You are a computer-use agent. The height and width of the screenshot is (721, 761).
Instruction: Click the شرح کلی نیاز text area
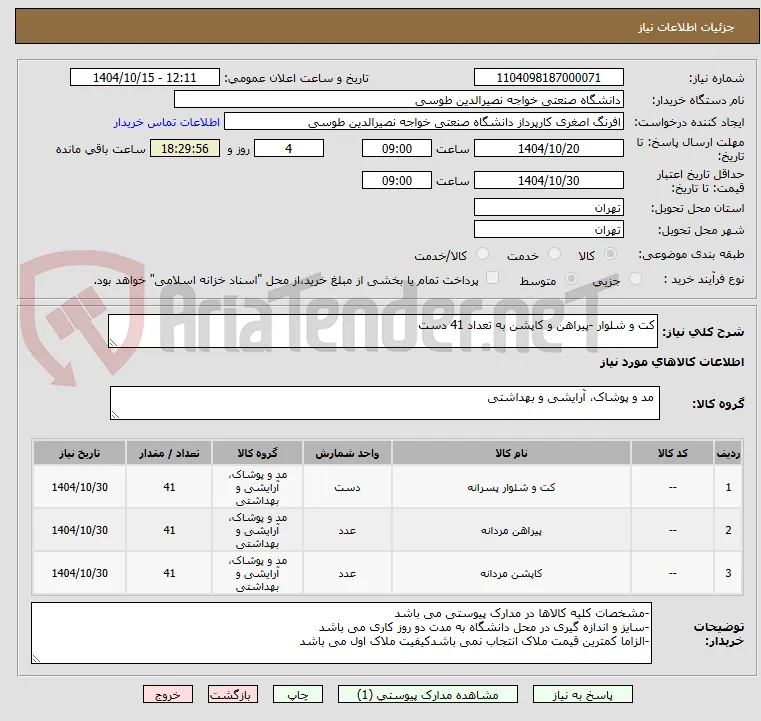pyautogui.click(x=382, y=331)
